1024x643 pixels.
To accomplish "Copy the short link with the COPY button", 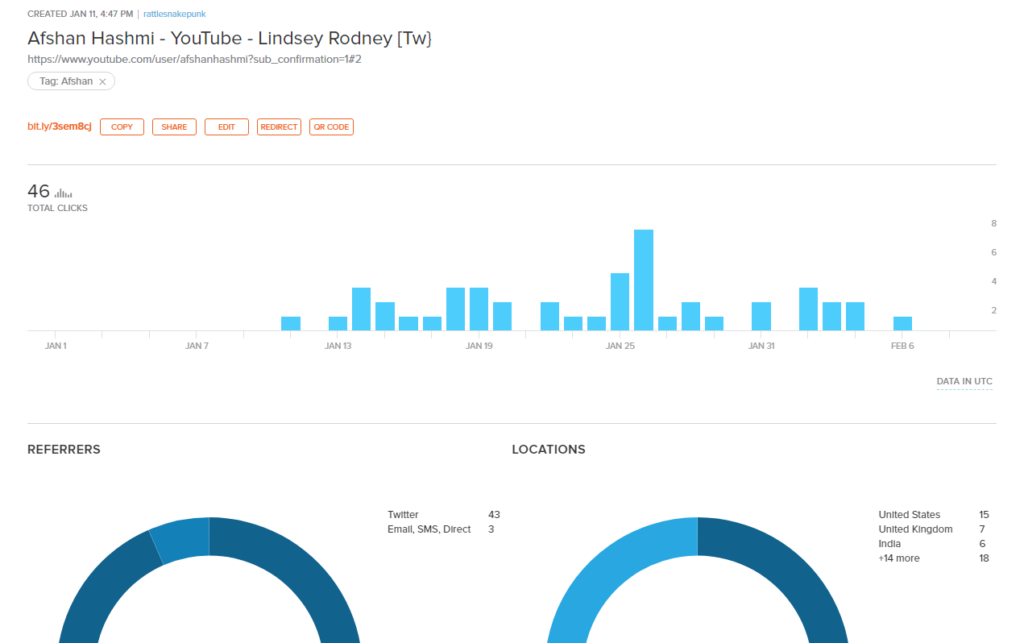I will pyautogui.click(x=121, y=127).
